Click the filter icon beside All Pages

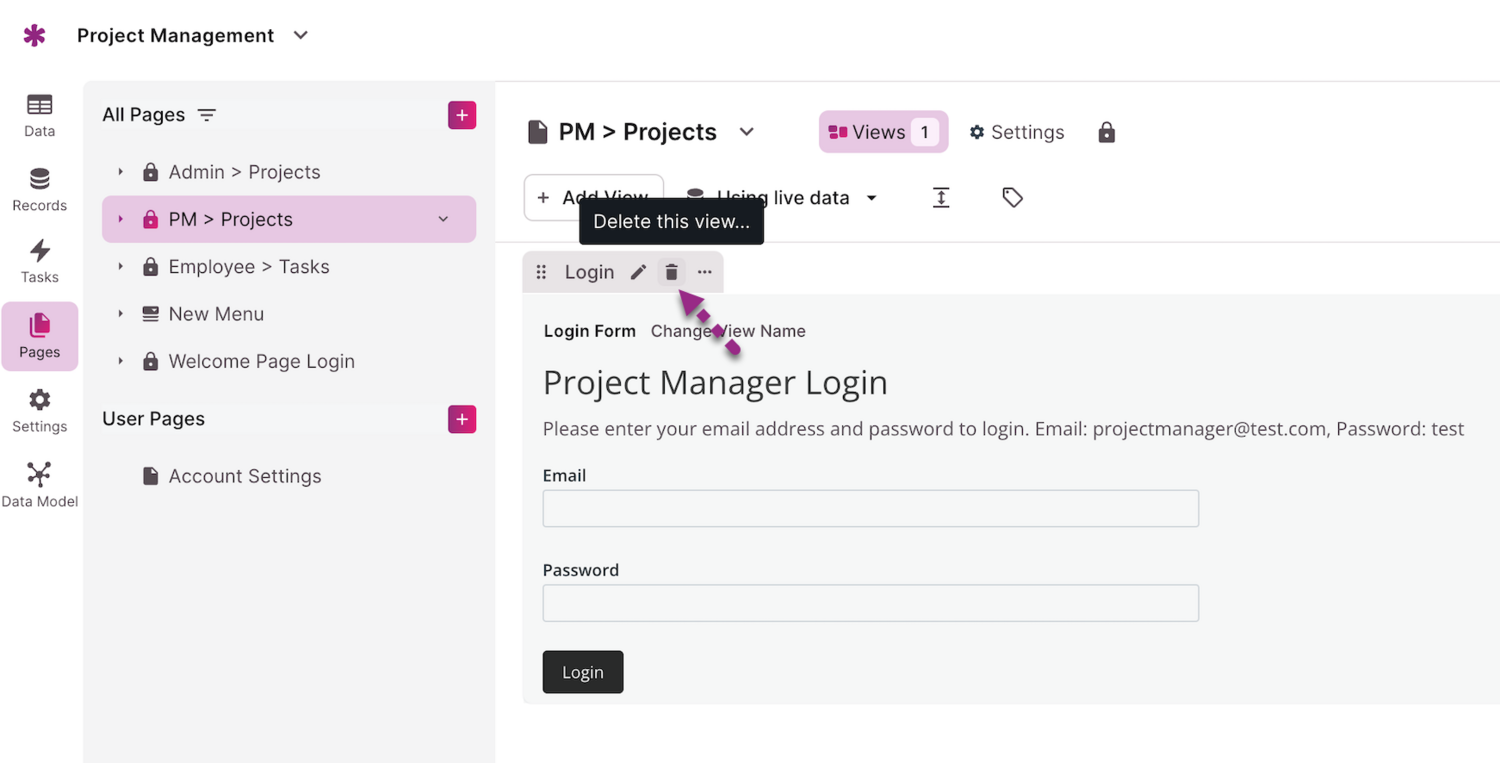[207, 115]
